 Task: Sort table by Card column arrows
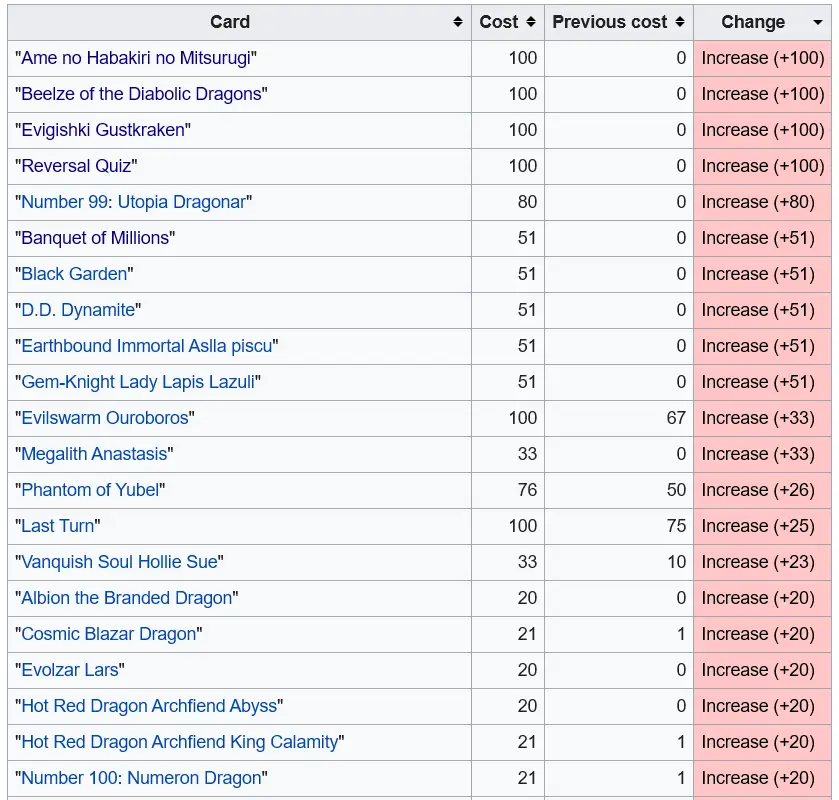point(458,22)
